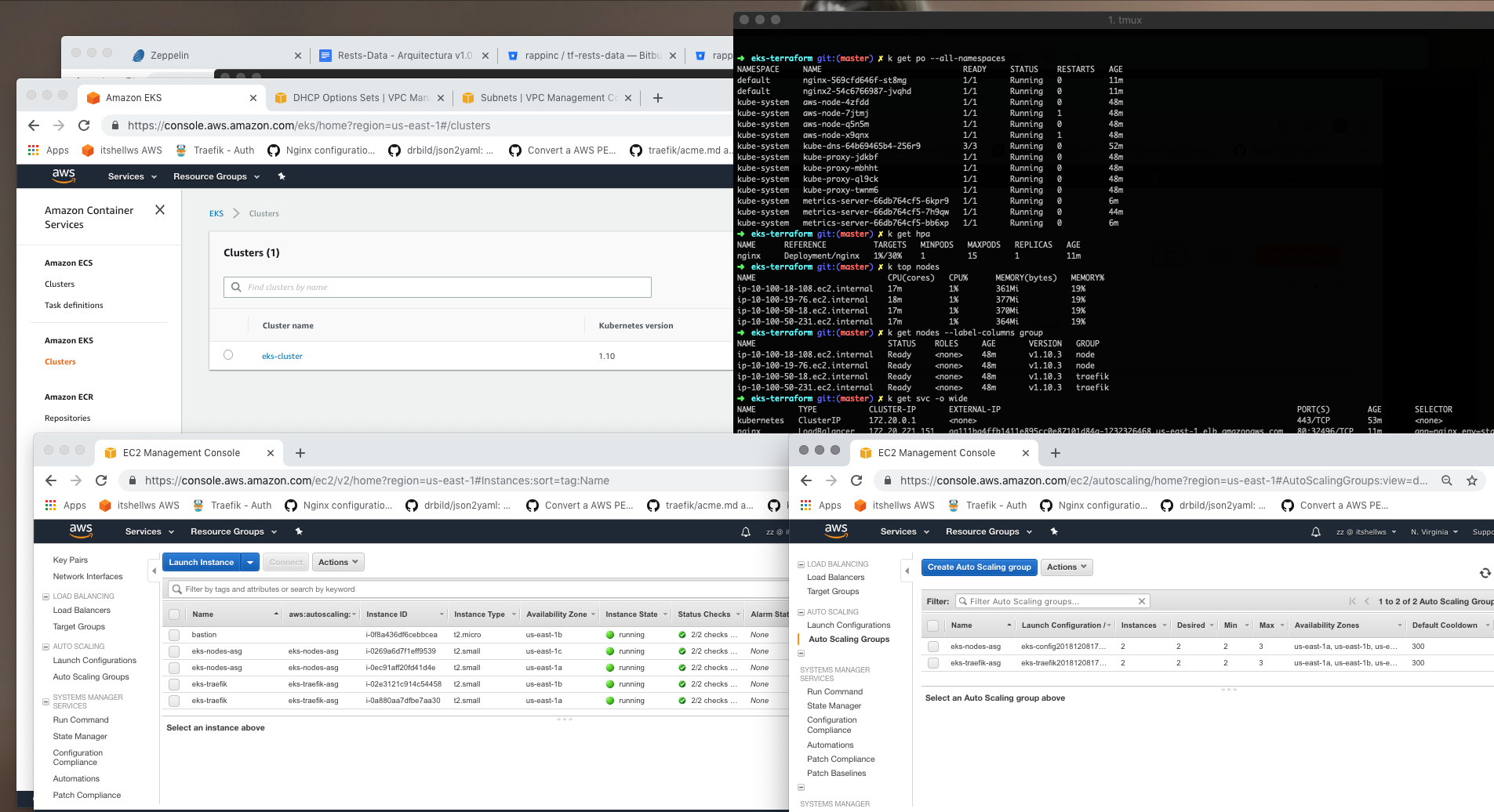1494x812 pixels.
Task: Open new tab in the Amazon EKS window
Action: tap(658, 98)
